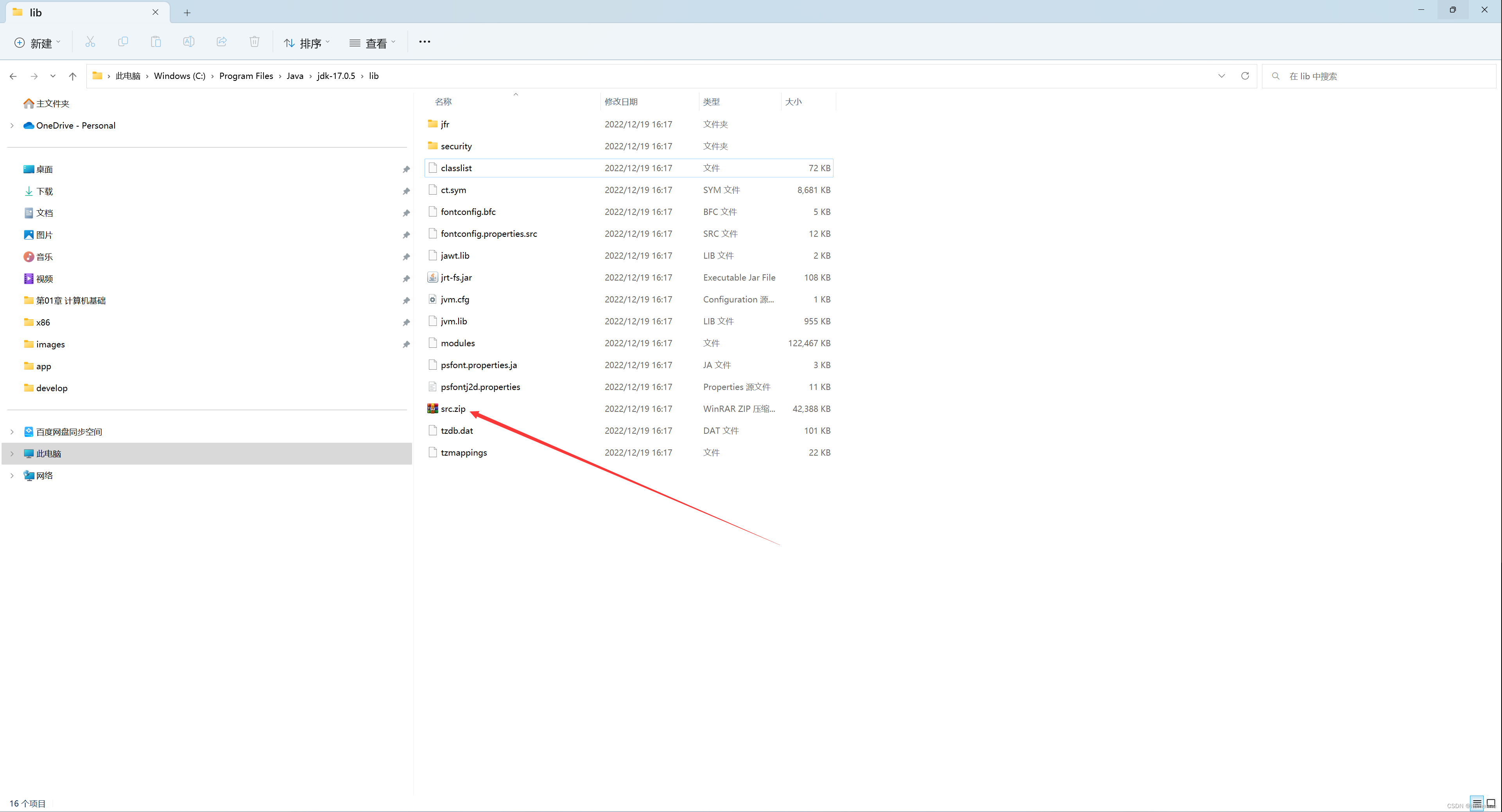1502x812 pixels.
Task: Select the jvm.lib file
Action: coord(454,320)
